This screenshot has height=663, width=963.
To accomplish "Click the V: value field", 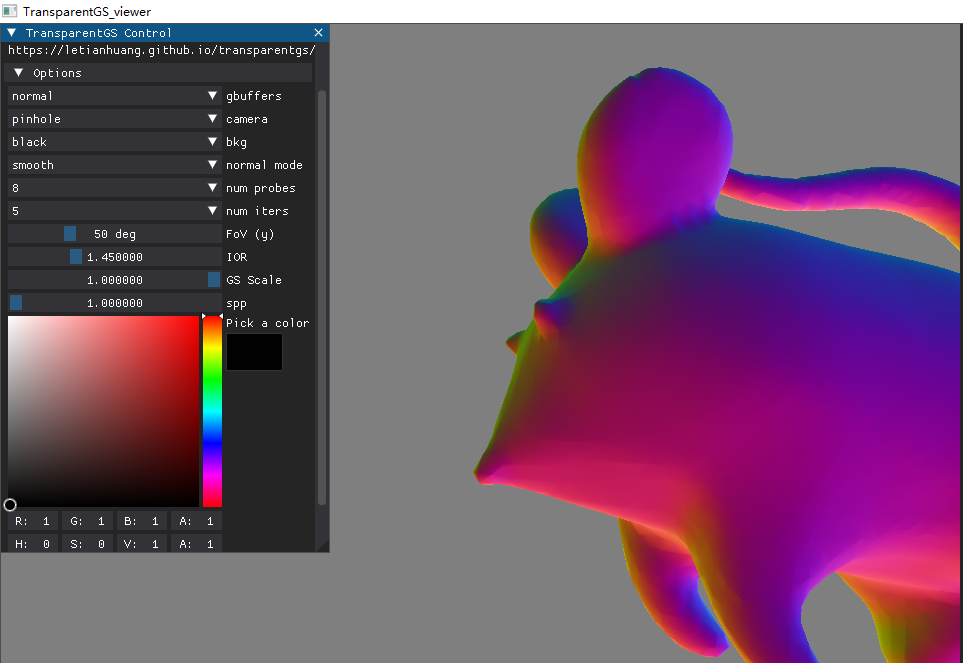I will coord(142,544).
